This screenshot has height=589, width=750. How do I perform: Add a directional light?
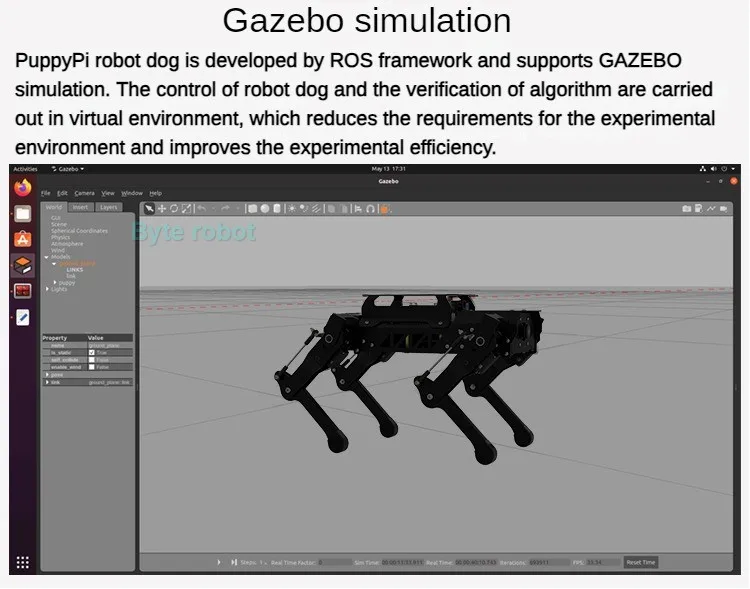coord(316,209)
